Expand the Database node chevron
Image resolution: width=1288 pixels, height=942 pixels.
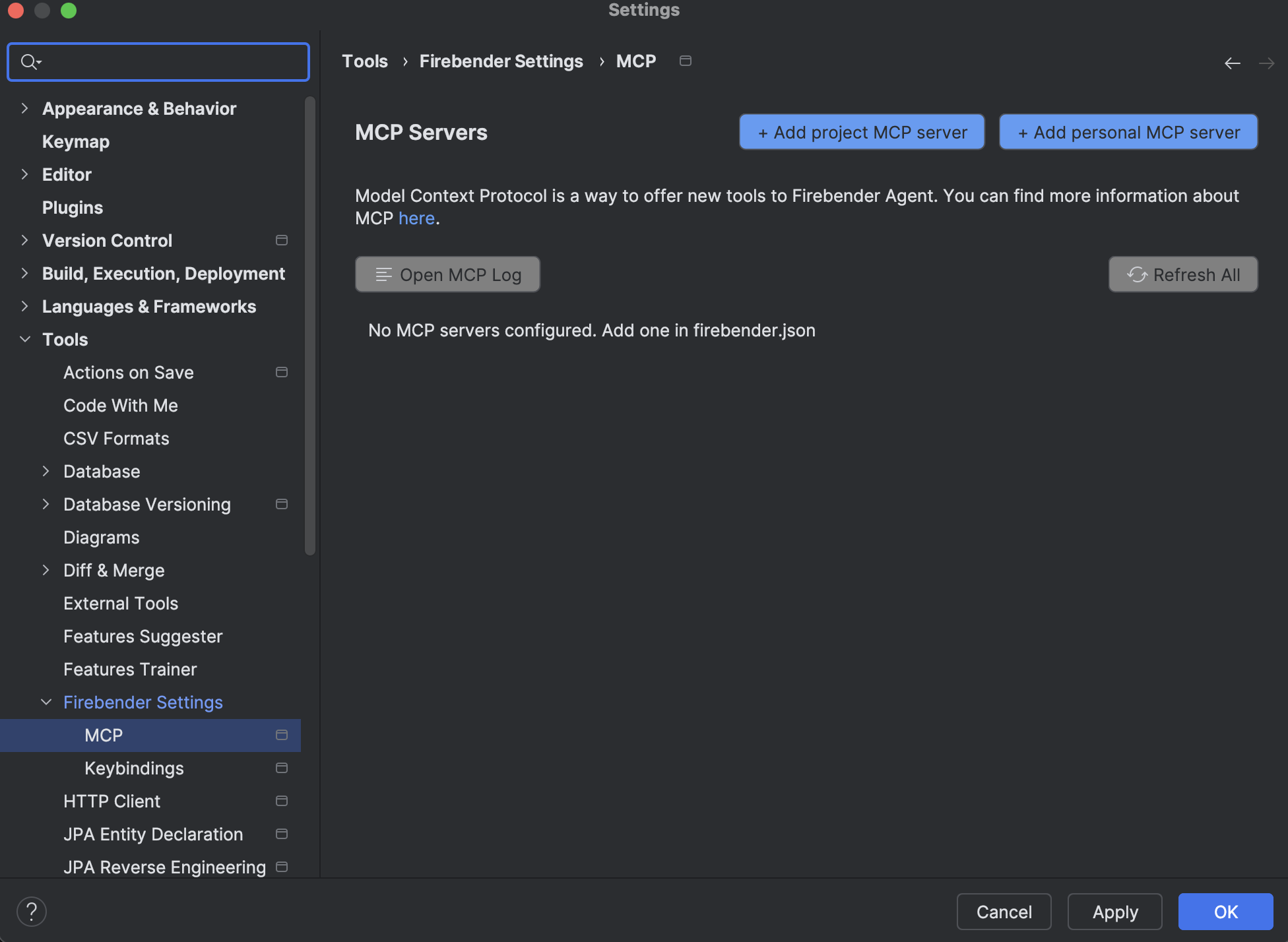click(x=46, y=471)
